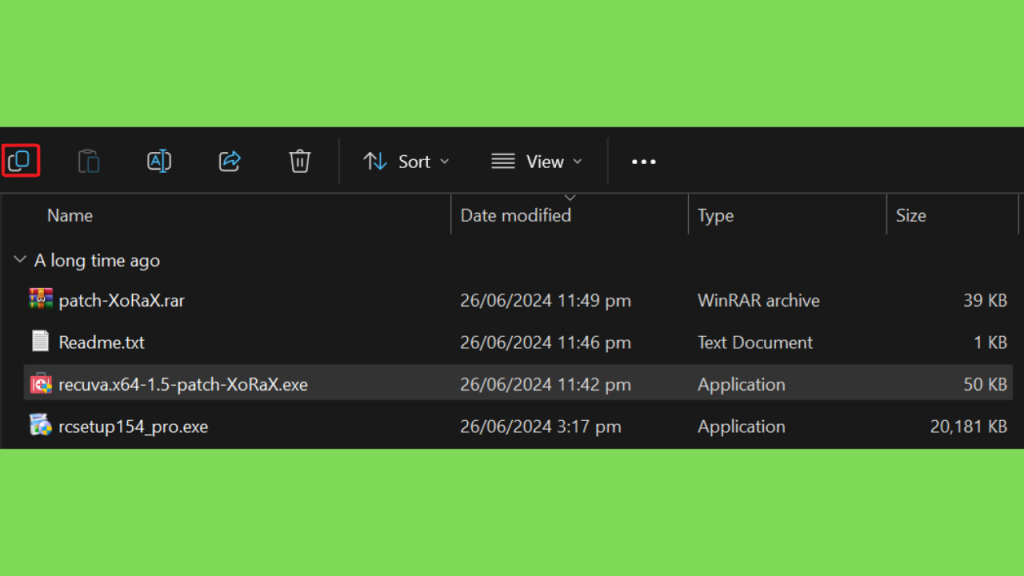Select the WinRAR icon of patch-XoRaX.rar

[40, 299]
